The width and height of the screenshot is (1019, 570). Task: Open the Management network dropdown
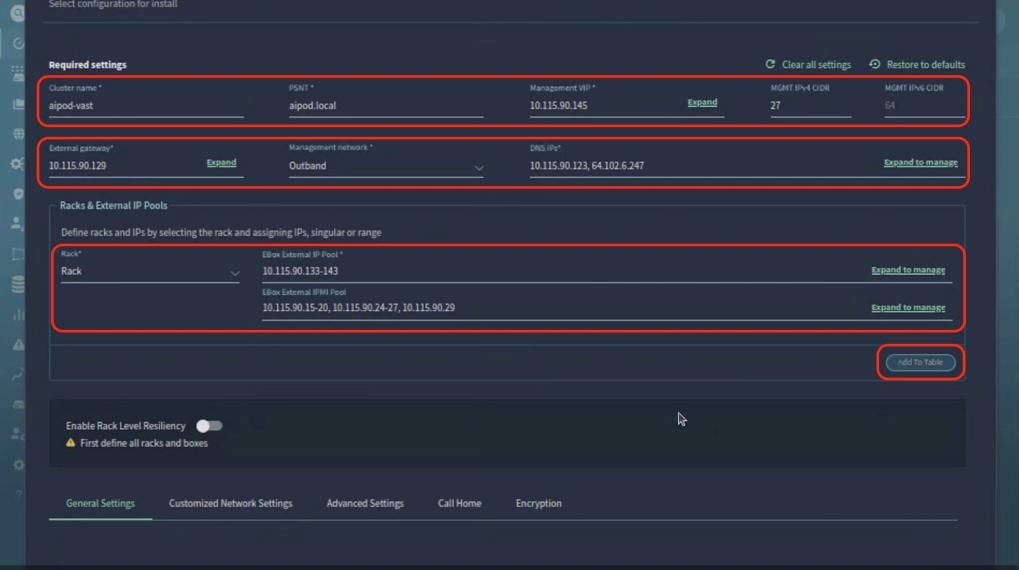click(x=386, y=166)
